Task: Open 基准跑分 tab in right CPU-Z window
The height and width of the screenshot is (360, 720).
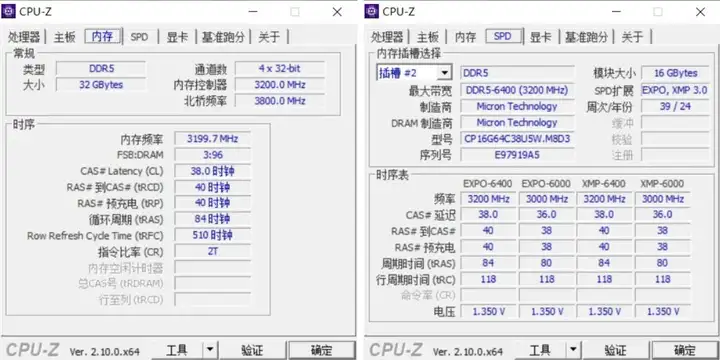Action: point(586,37)
